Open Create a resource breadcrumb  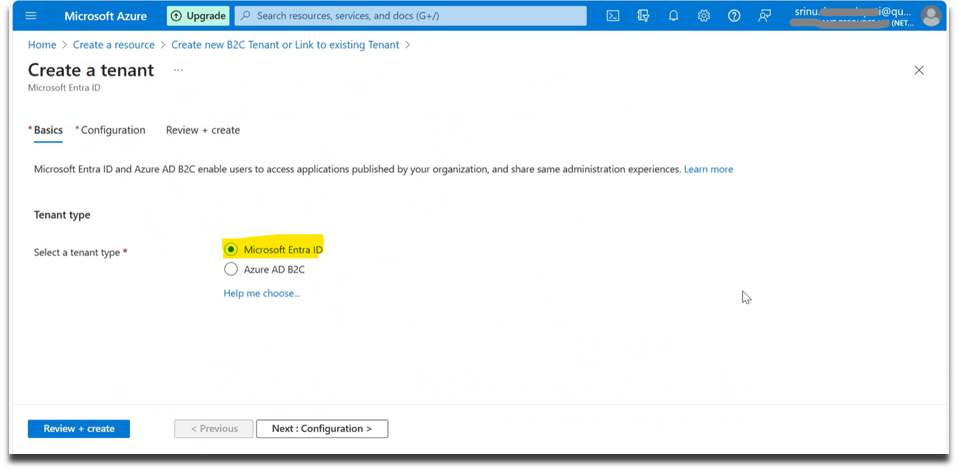[114, 45]
